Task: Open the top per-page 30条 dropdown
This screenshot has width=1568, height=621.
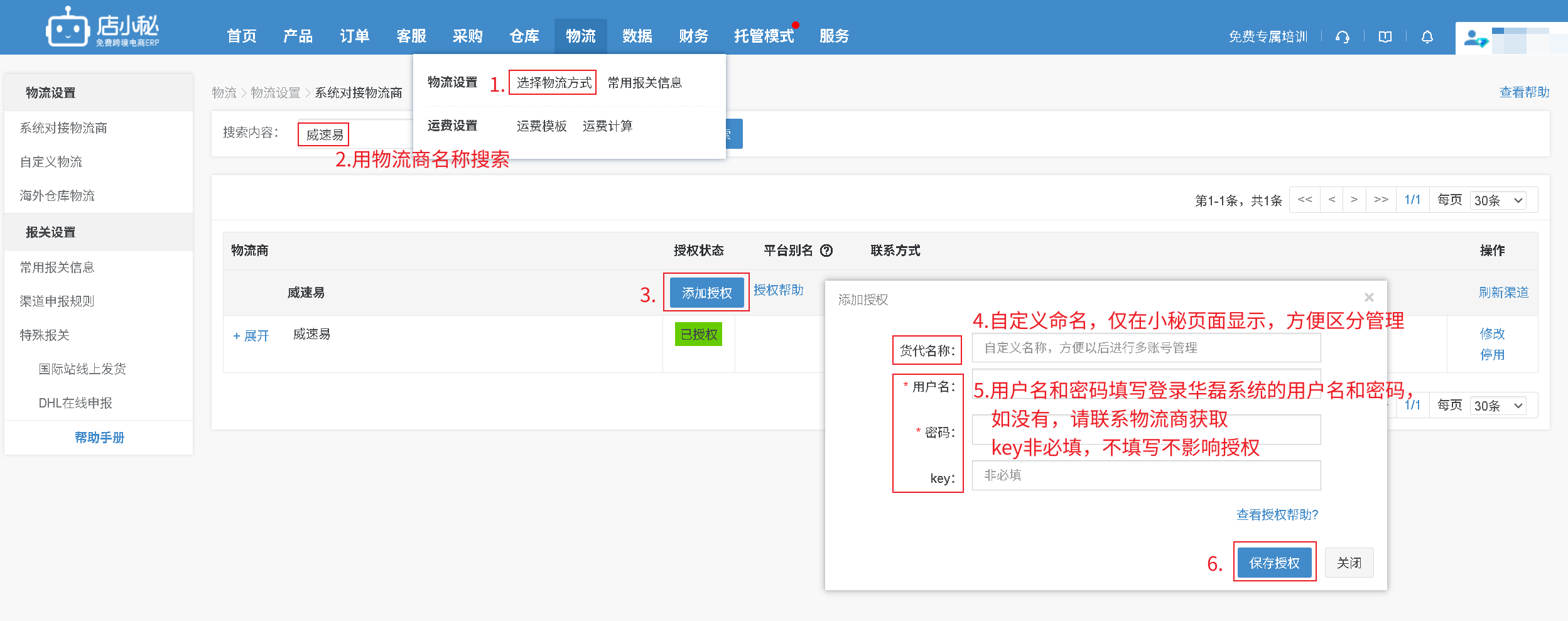Action: (x=1498, y=200)
